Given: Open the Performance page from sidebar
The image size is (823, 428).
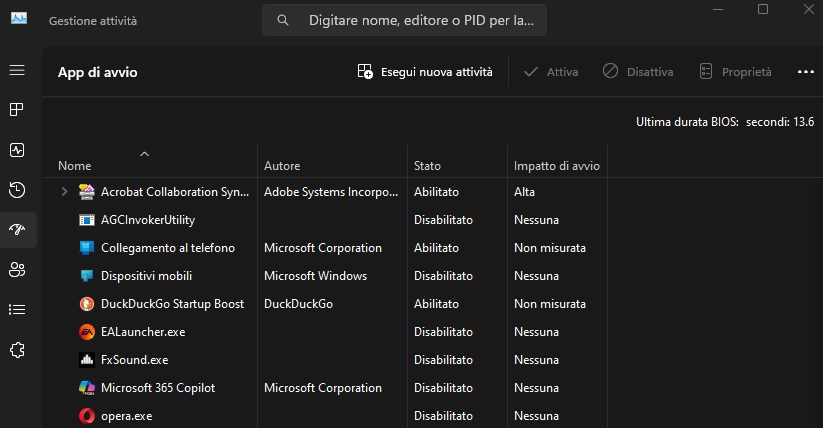Looking at the screenshot, I should click(x=17, y=150).
